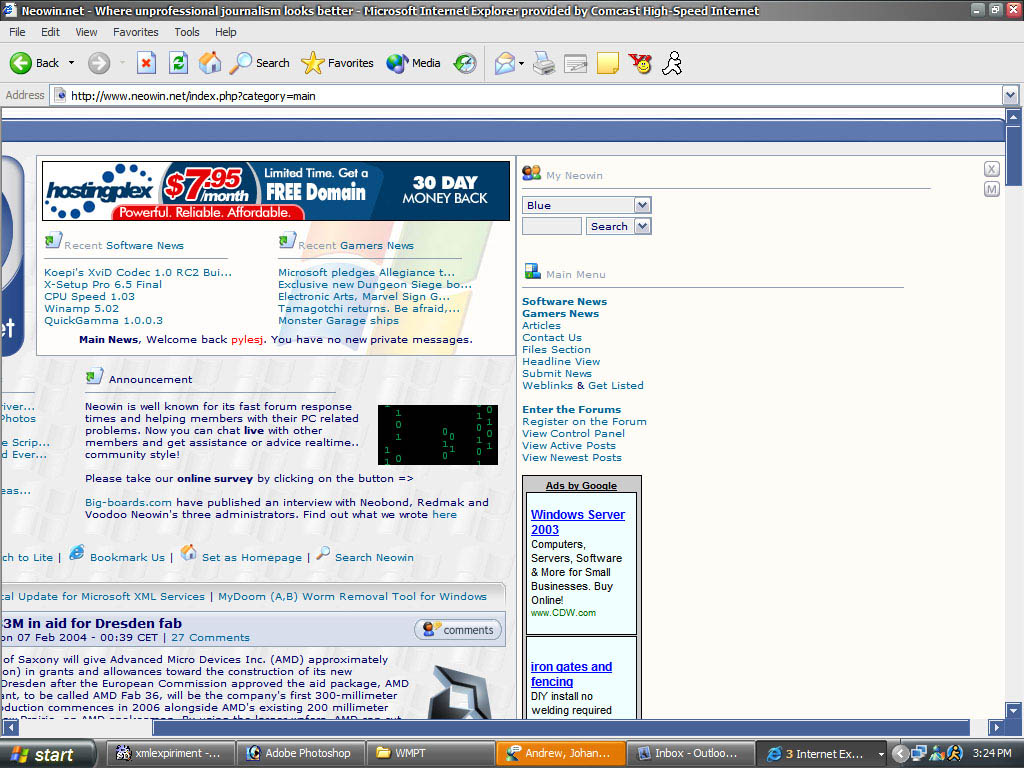Expand grouped Internet Explorer taskbar arrow
Viewport: 1024px width, 768px height.
pyautogui.click(x=880, y=754)
